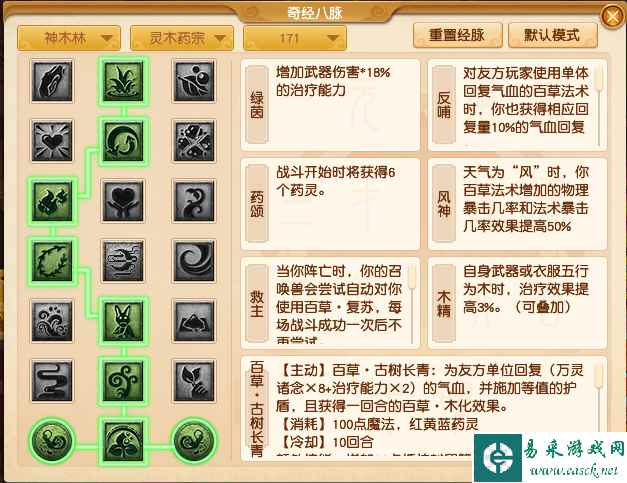The width and height of the screenshot is (627, 483).
Task: Select the right round green vine node
Action: [x=194, y=441]
